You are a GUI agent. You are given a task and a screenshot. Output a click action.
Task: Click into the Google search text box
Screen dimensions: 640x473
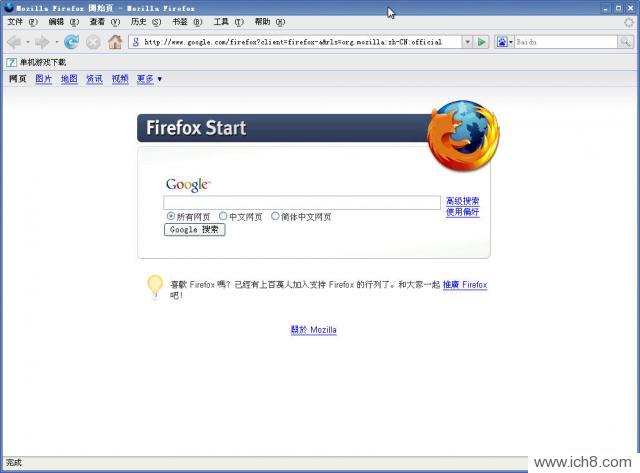[302, 202]
